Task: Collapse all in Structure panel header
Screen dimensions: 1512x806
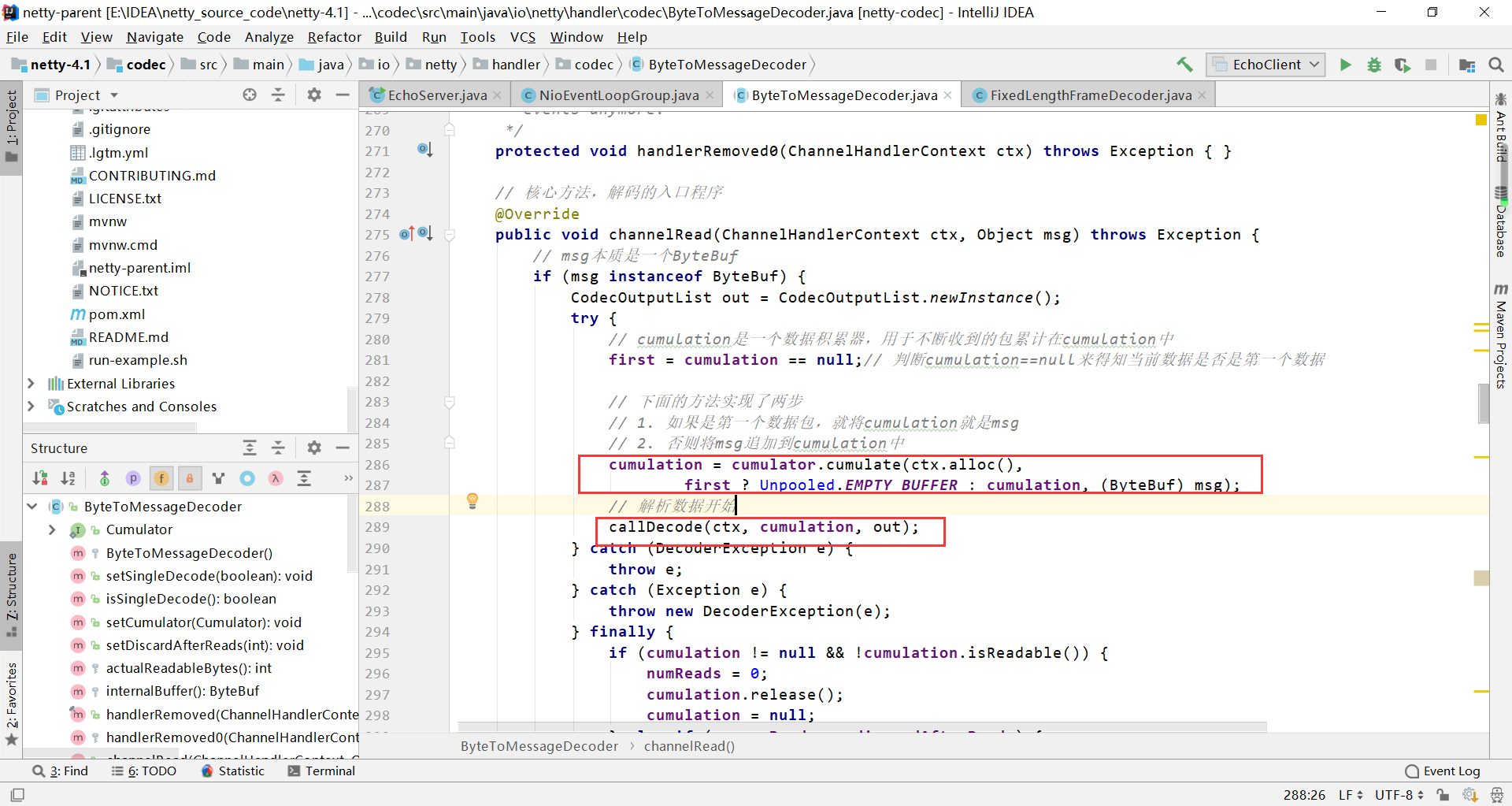Action: (x=278, y=448)
